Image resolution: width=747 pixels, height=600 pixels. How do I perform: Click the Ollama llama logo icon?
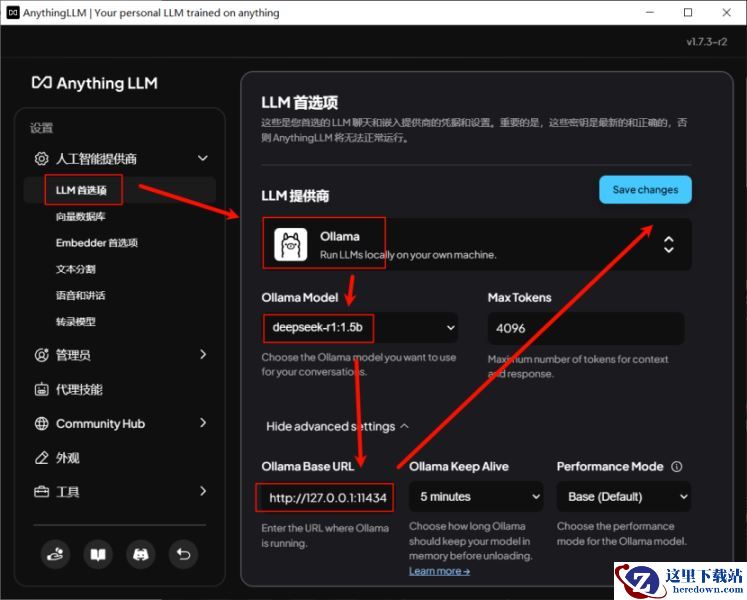[x=292, y=245]
